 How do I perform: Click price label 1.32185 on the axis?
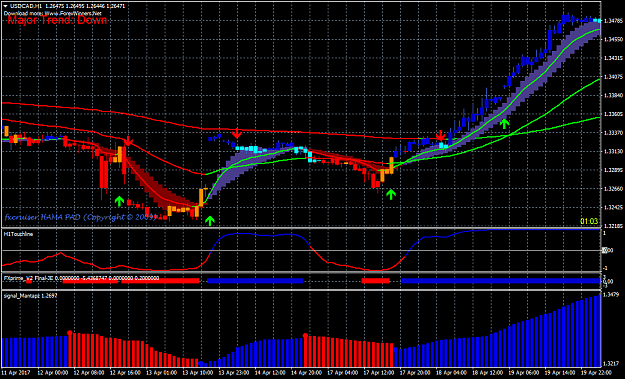tap(613, 226)
